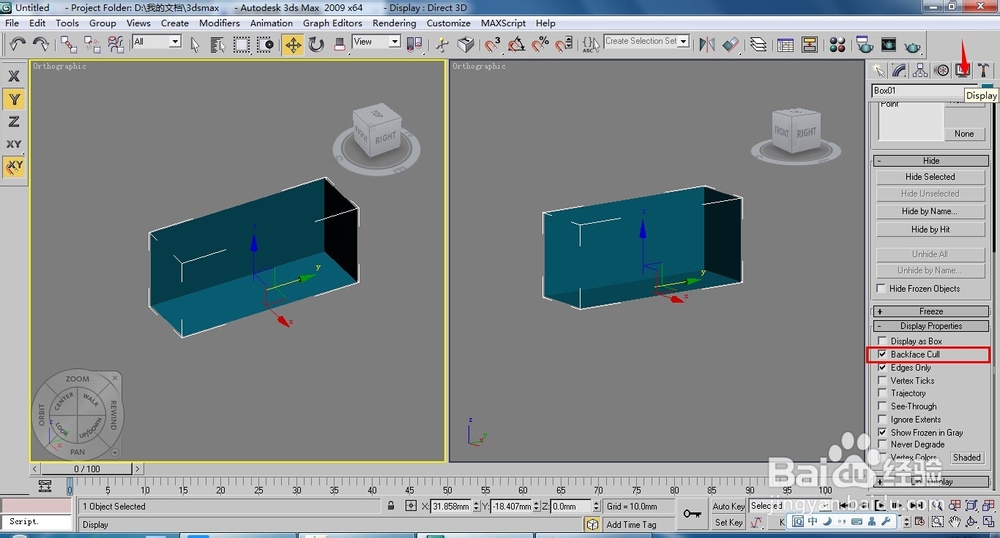Expand the Freeze rollout
Screen dimensions: 1000x538
pos(930,311)
